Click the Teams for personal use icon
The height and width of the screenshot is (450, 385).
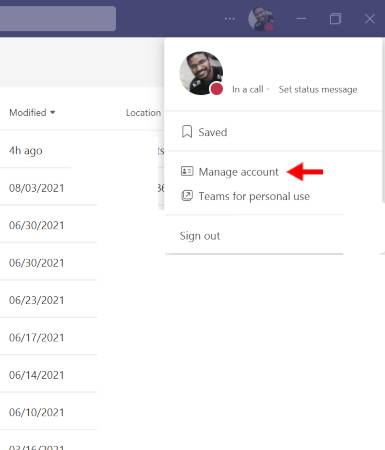coord(187,196)
